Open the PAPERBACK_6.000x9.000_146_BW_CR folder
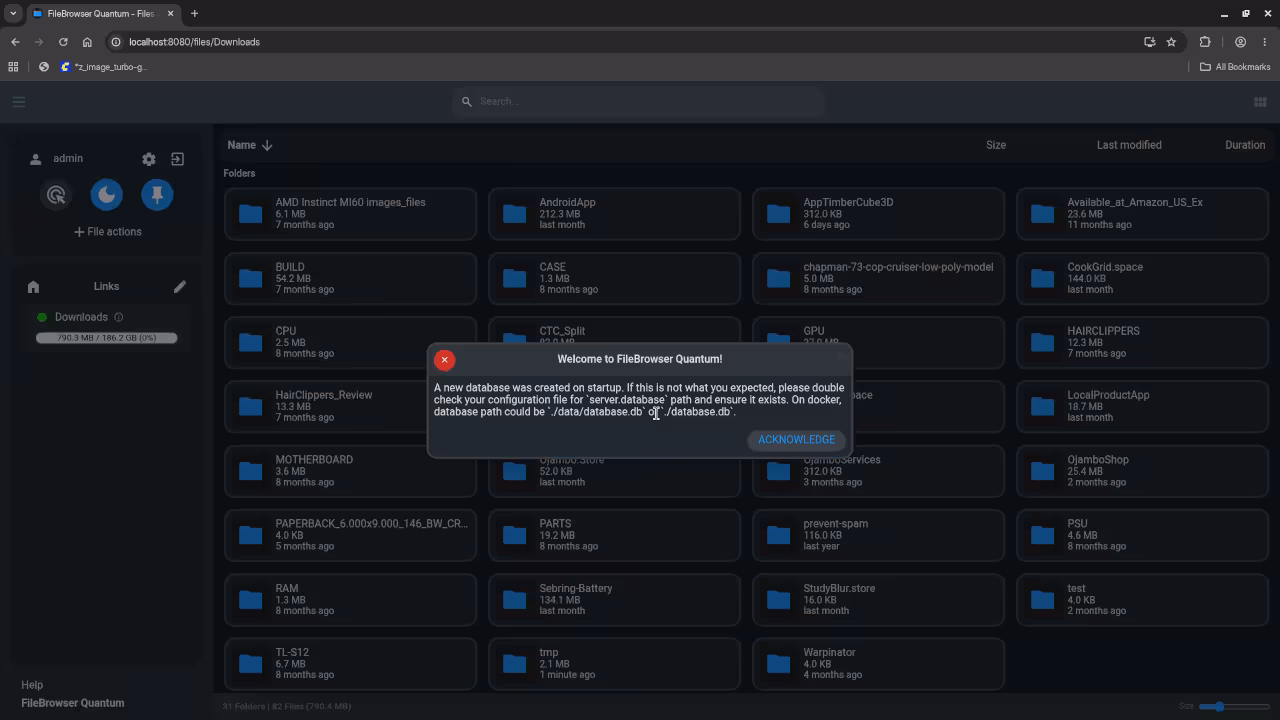Screen dimensions: 1280x720 (351, 535)
